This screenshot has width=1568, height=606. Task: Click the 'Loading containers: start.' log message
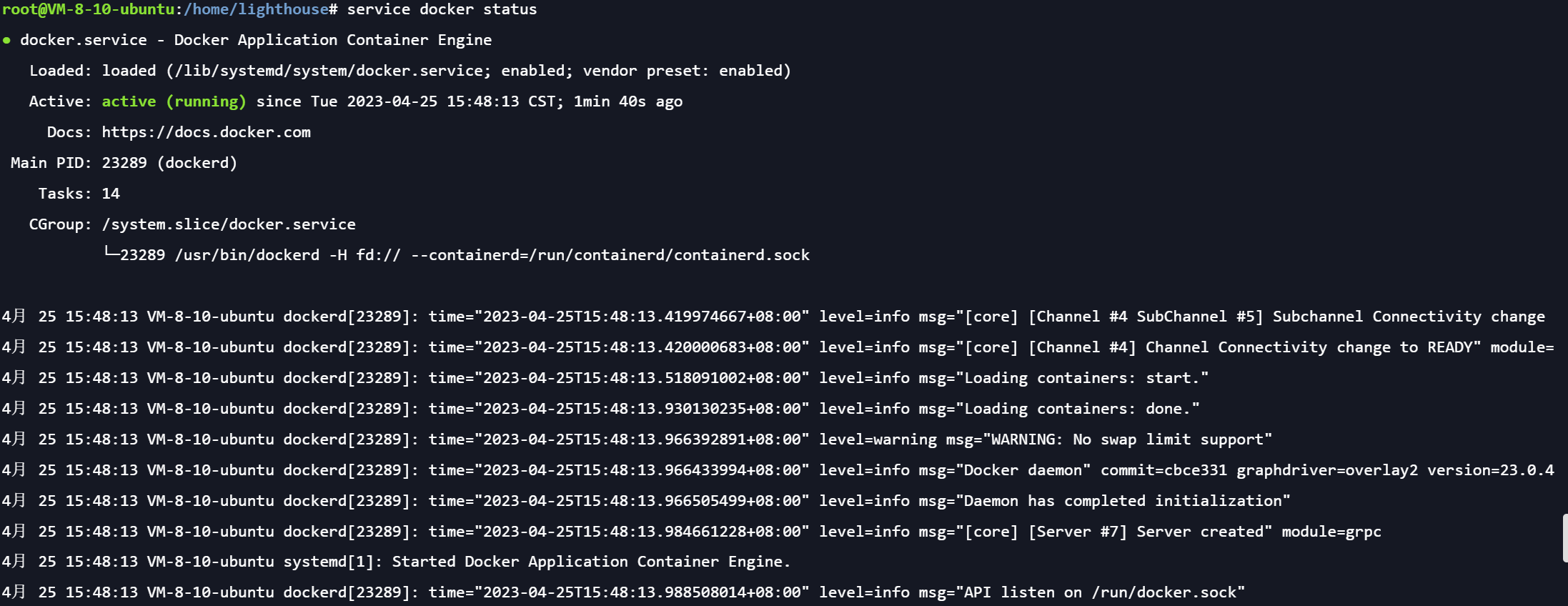pyautogui.click(x=1086, y=378)
